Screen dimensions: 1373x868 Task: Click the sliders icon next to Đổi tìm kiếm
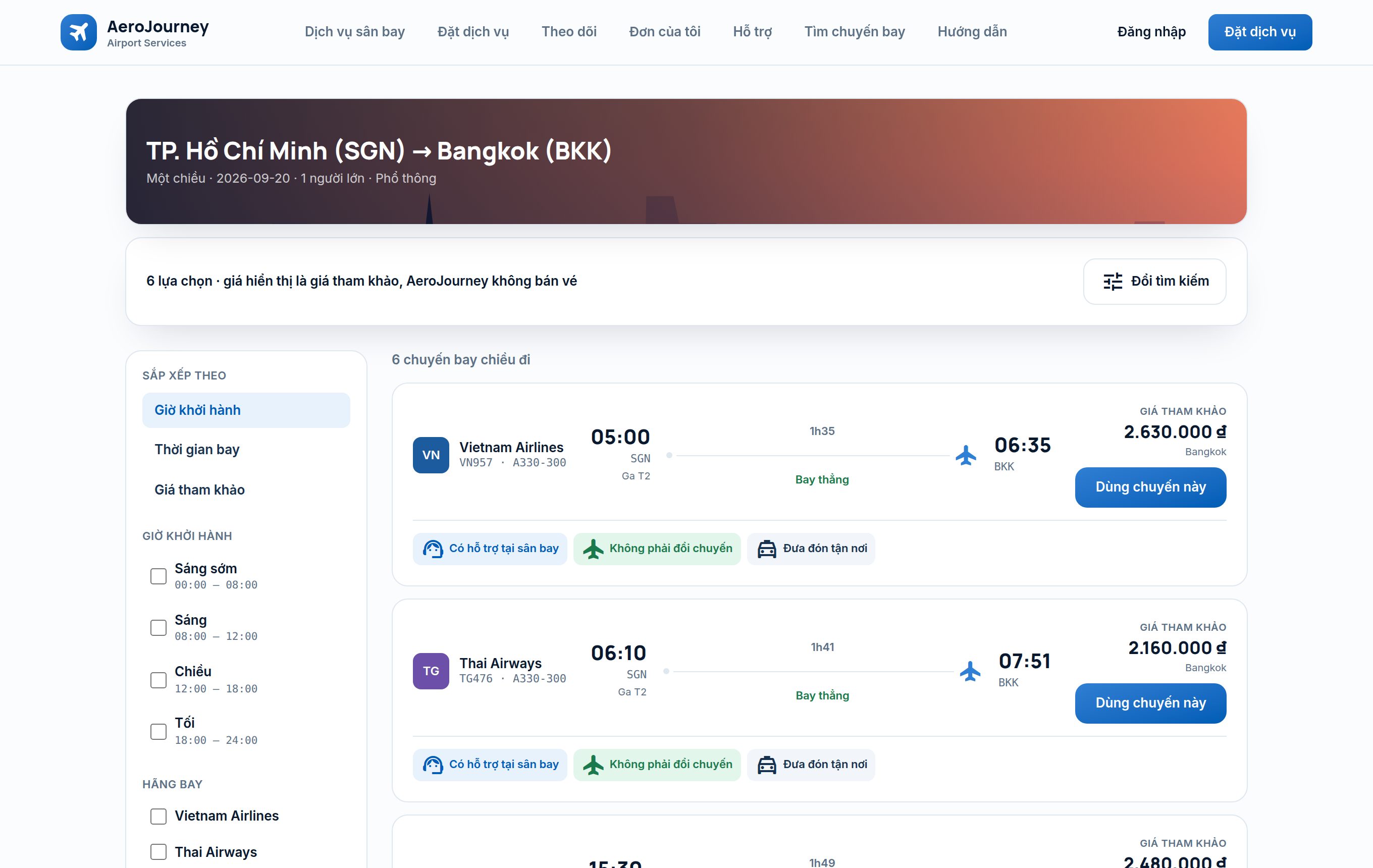[1113, 282]
